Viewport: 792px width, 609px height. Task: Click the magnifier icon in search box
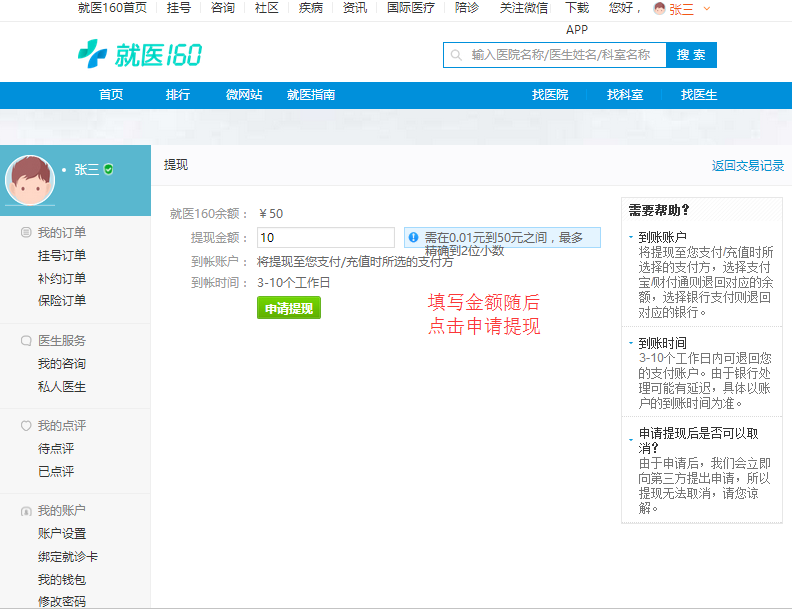(457, 55)
